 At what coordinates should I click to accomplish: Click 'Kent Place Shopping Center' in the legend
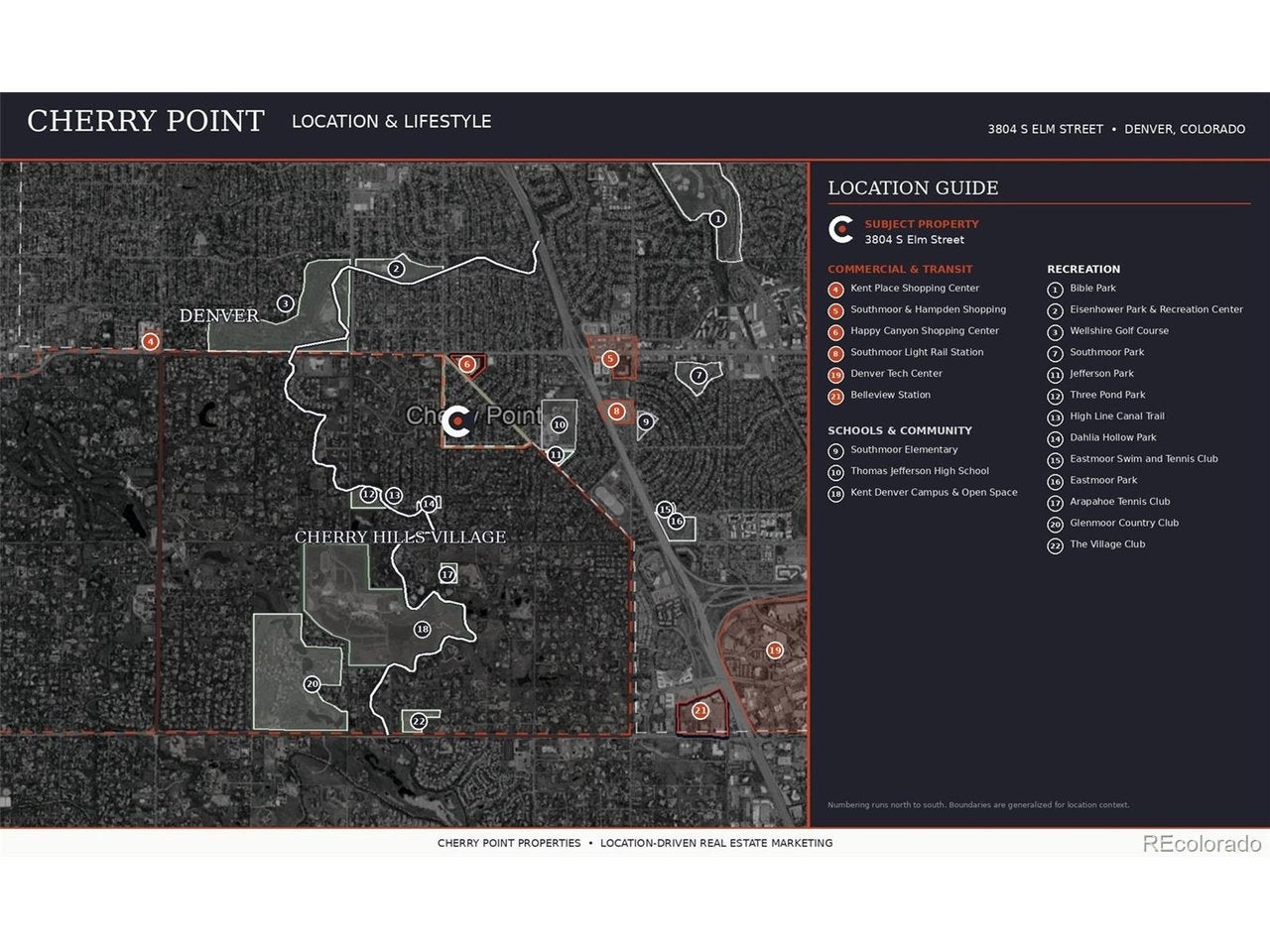[x=915, y=289]
